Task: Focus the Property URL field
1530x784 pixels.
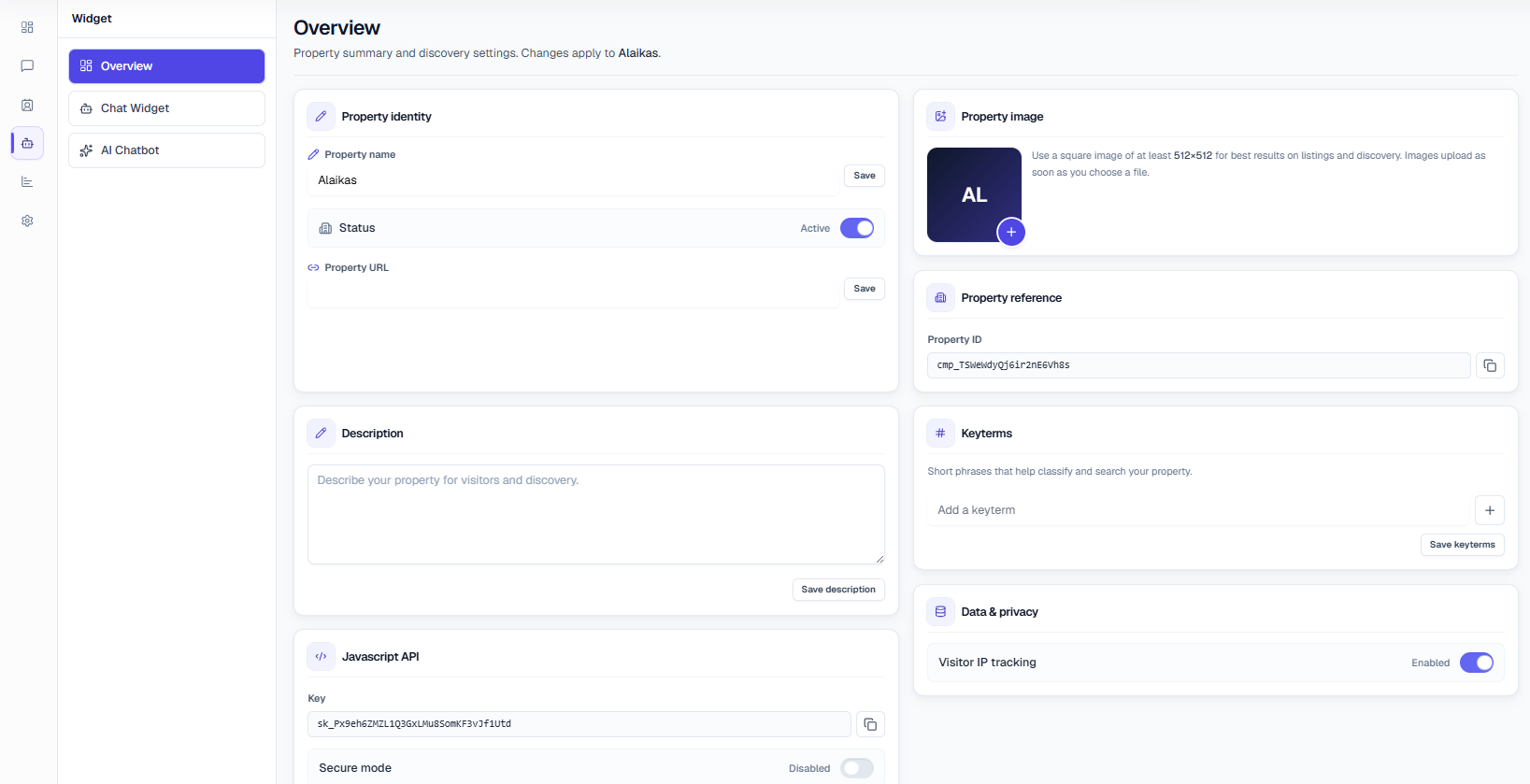Action: 574,292
